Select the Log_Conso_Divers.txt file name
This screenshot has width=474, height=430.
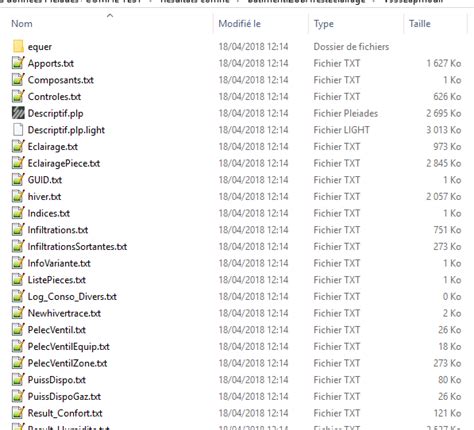[x=72, y=297]
